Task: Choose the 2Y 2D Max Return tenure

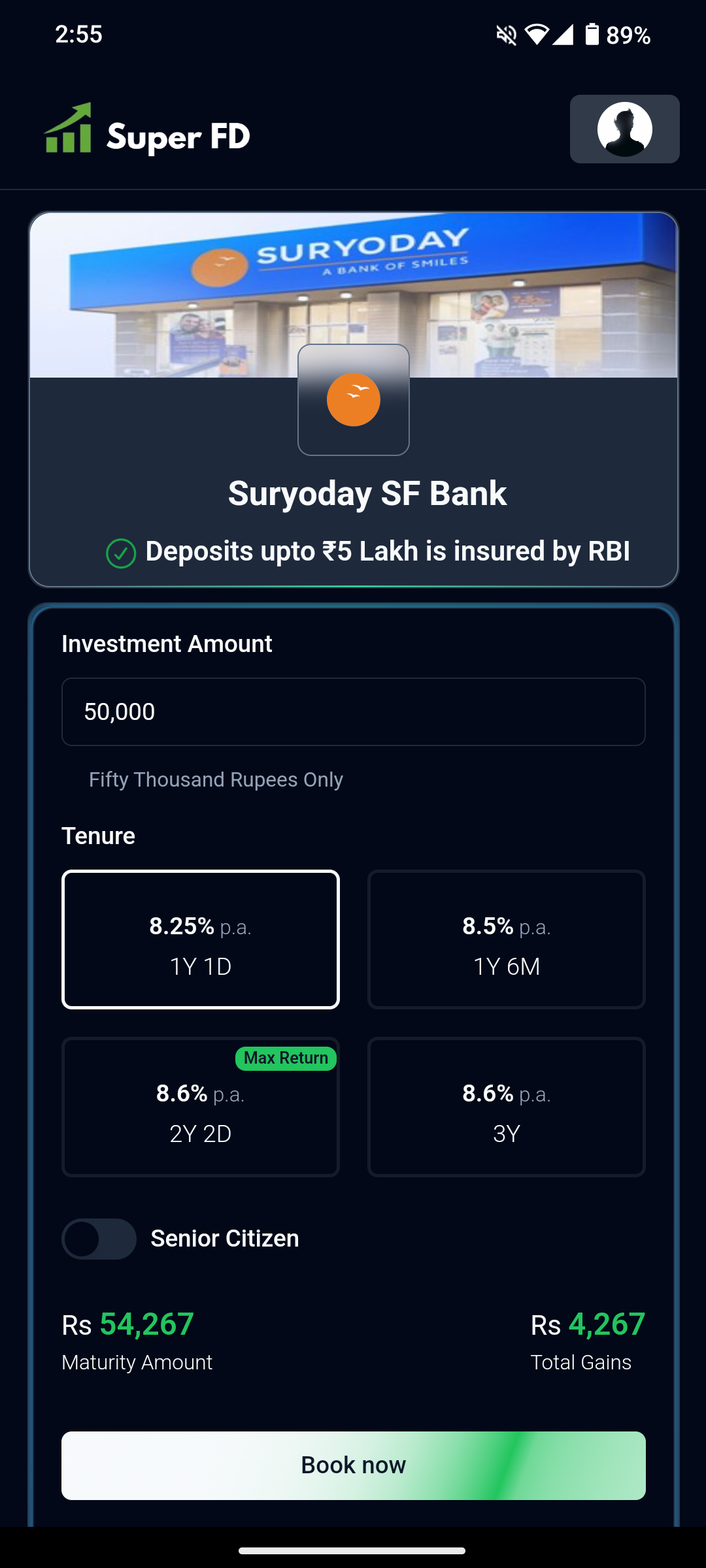Action: 201,1107
